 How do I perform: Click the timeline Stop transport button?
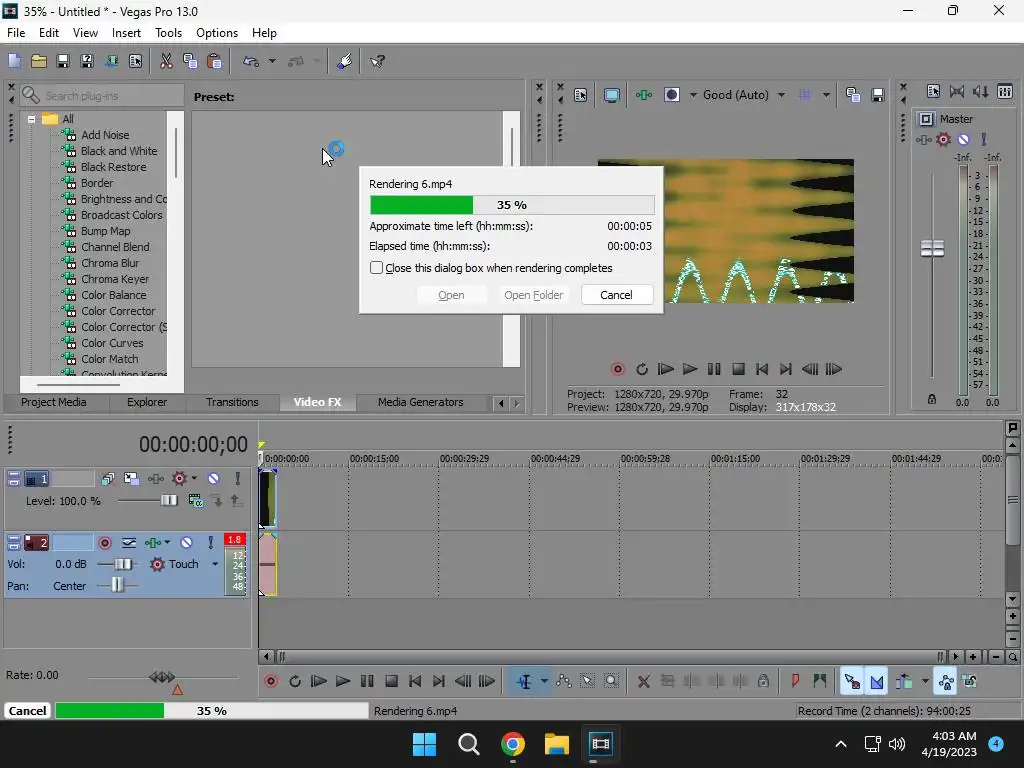(391, 681)
